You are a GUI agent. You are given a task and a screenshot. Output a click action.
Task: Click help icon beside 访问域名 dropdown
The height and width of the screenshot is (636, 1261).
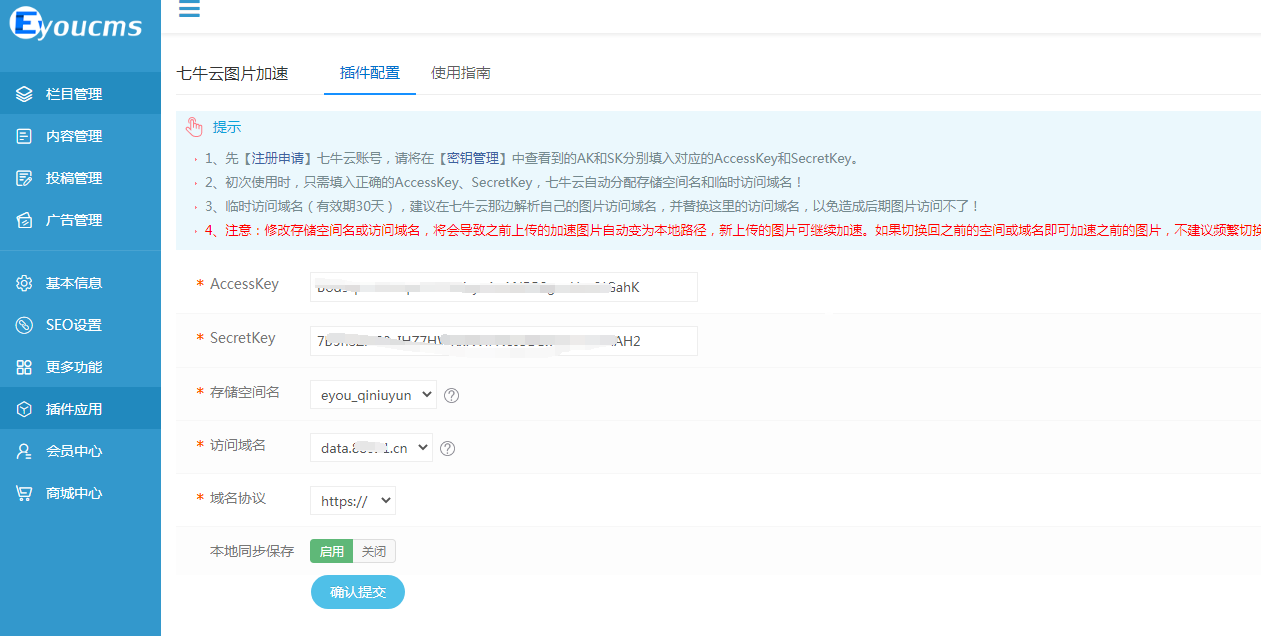click(x=447, y=448)
